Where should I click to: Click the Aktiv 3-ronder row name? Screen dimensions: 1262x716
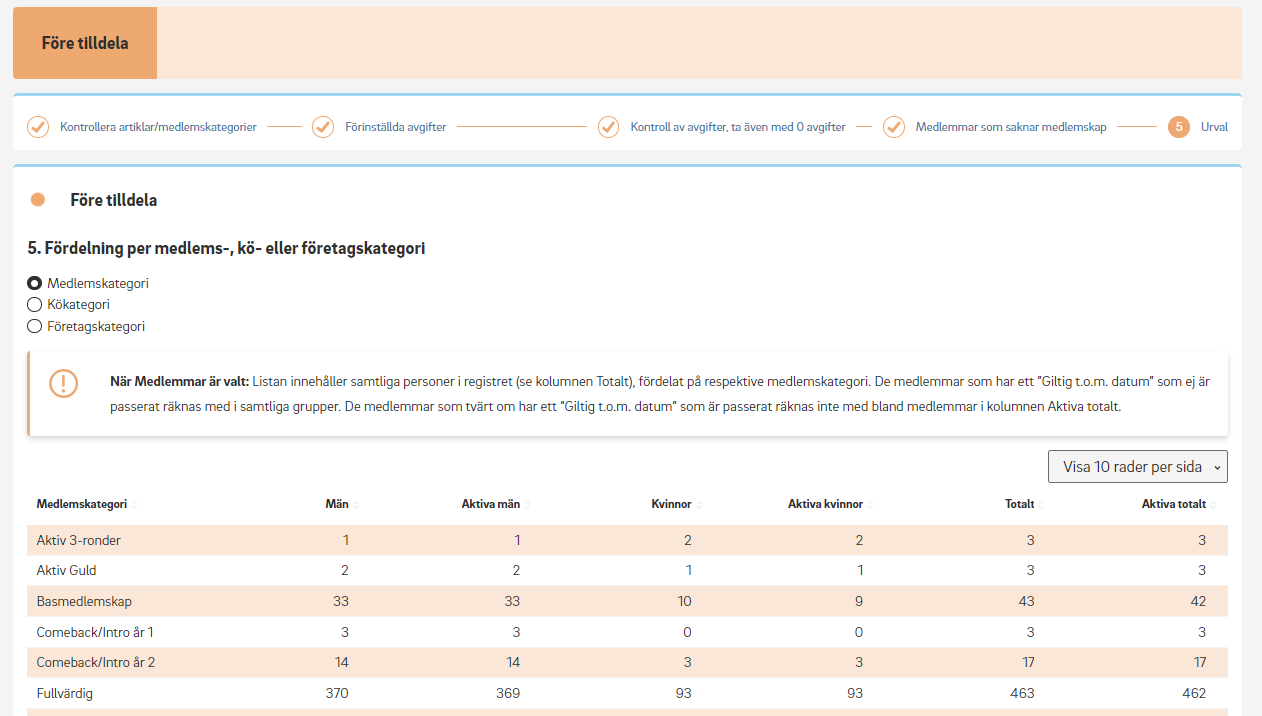click(x=79, y=541)
